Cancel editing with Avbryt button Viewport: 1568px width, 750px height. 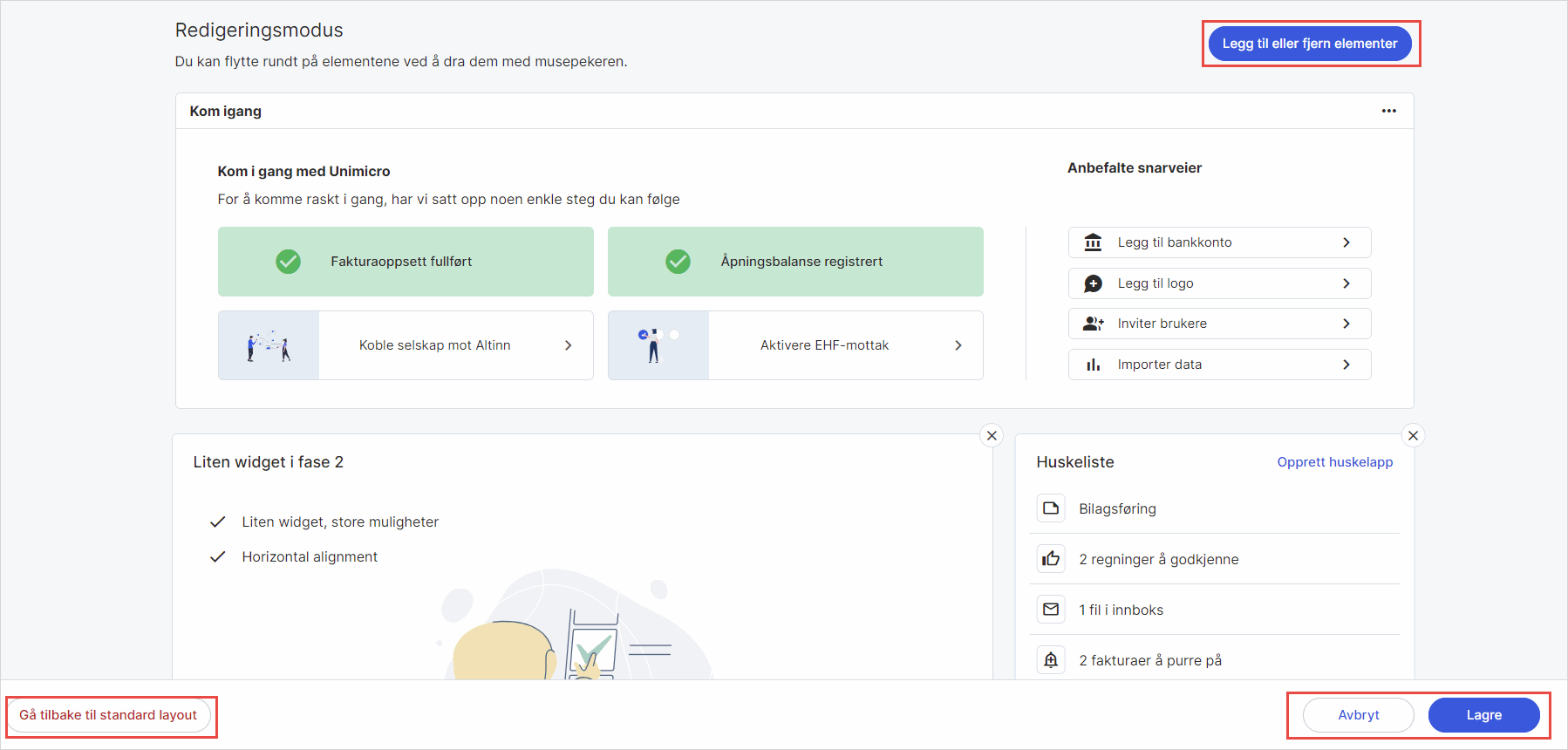point(1358,715)
